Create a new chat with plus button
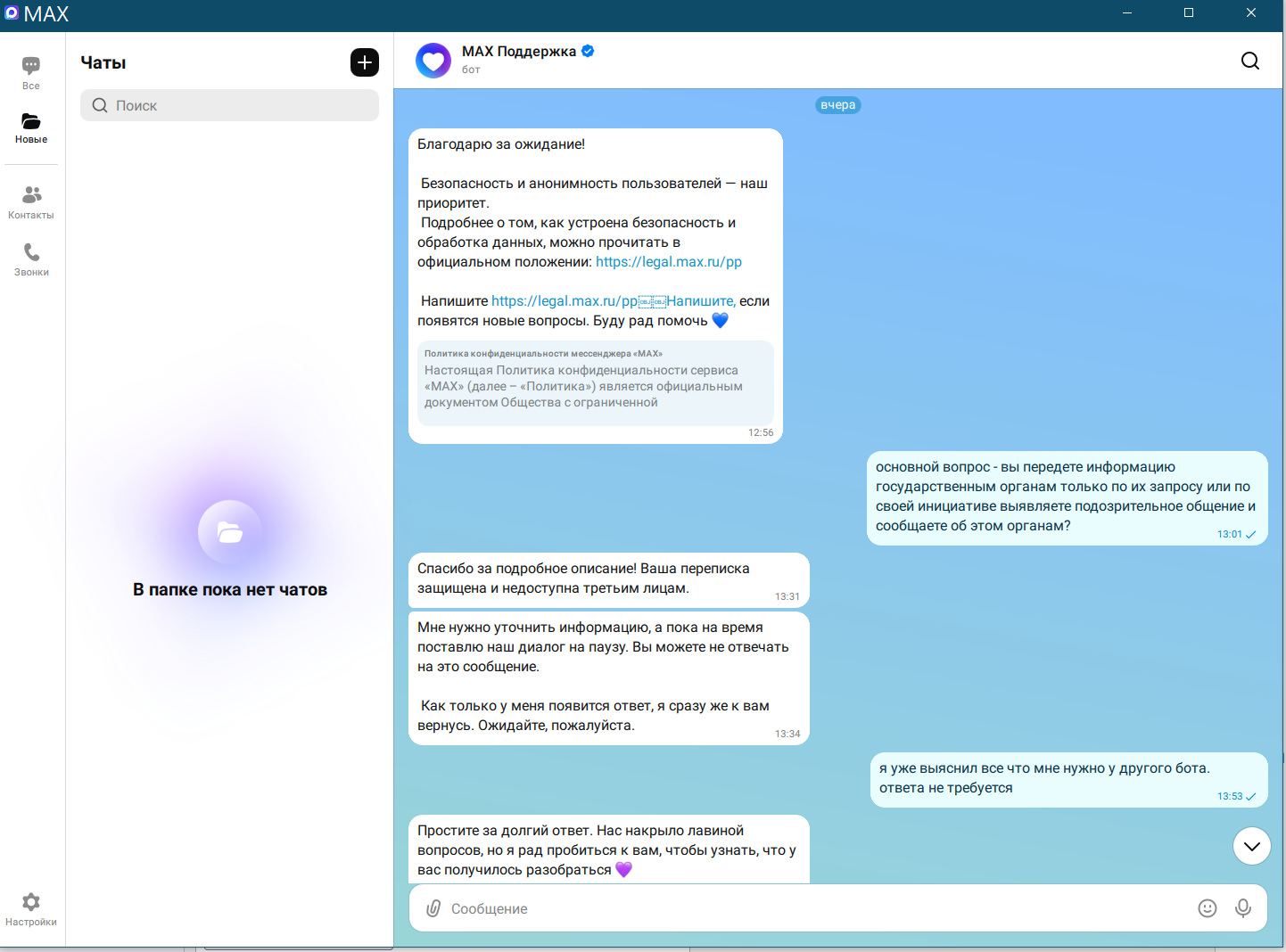This screenshot has width=1286, height=952. coord(365,62)
